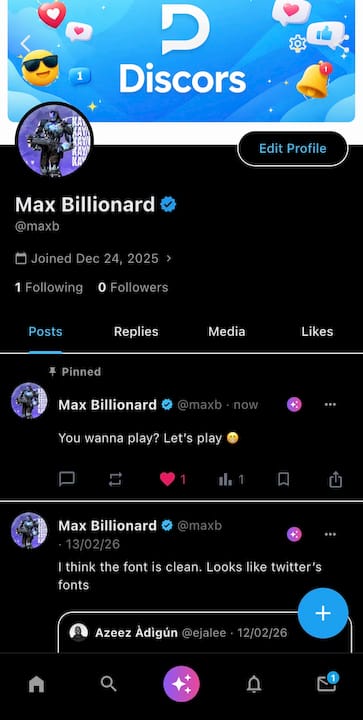The height and width of the screenshot is (720, 363).
Task: Expand the Joined Dec 24, 2025 chevron
Action: click(169, 259)
